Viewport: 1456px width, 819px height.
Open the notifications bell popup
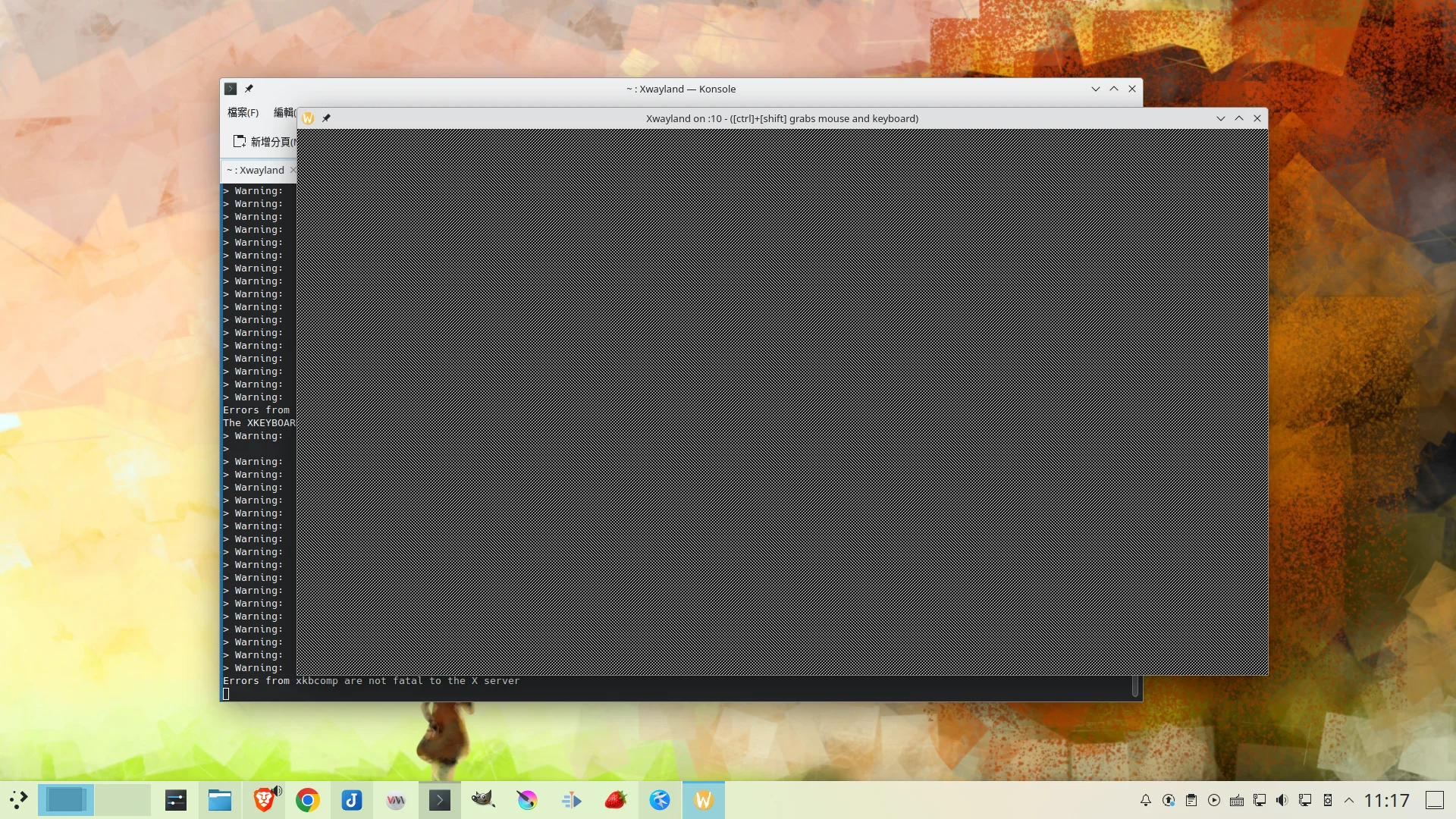tap(1146, 800)
